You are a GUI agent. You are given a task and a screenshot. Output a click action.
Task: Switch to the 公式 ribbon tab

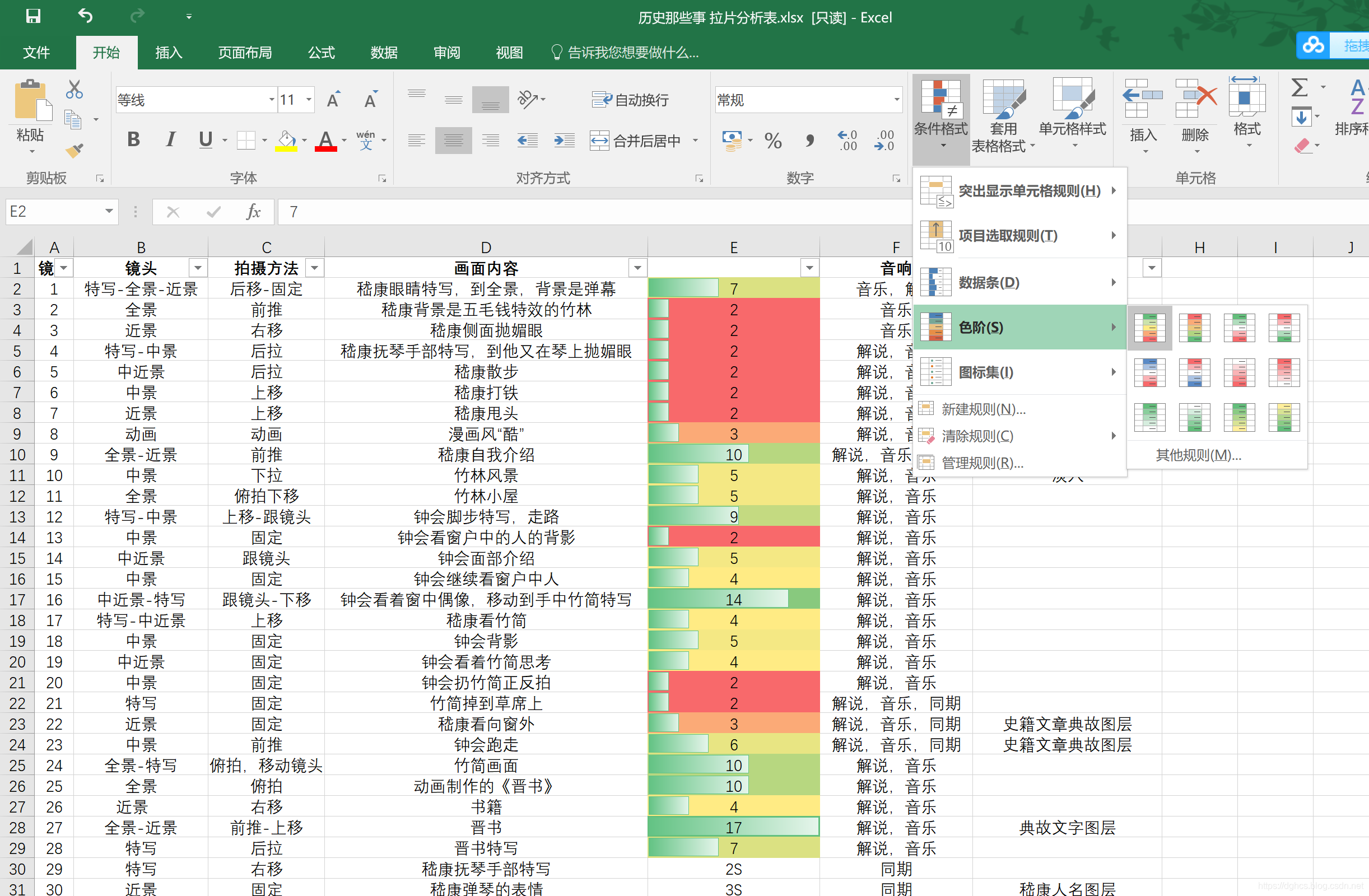pos(321,53)
